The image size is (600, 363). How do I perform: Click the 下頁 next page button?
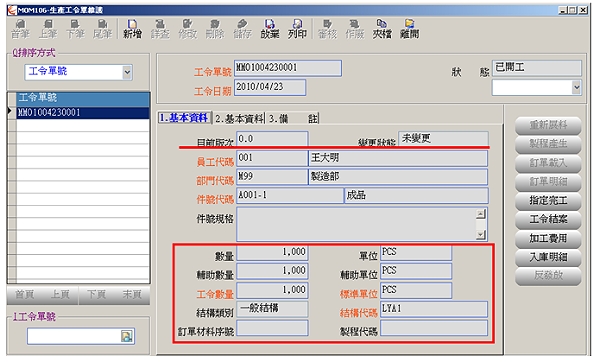coord(96,295)
